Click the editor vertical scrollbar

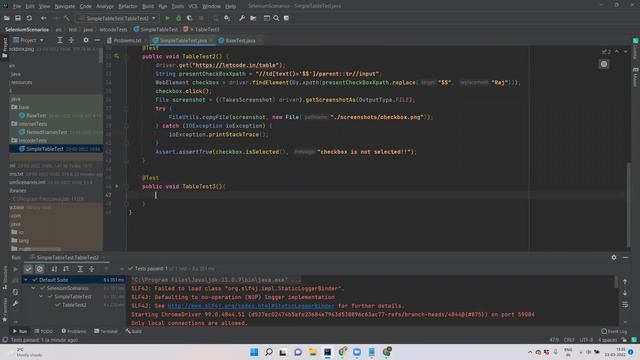629,204
